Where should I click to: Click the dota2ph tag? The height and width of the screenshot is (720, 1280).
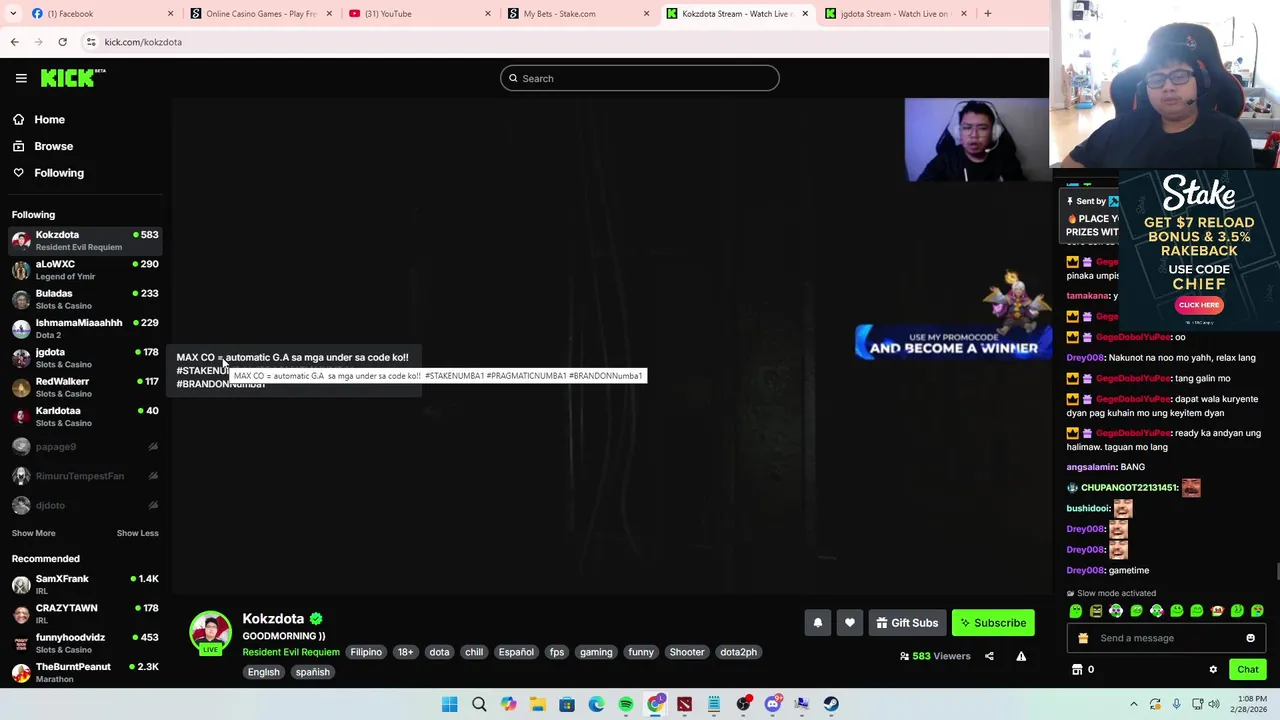[x=738, y=652]
